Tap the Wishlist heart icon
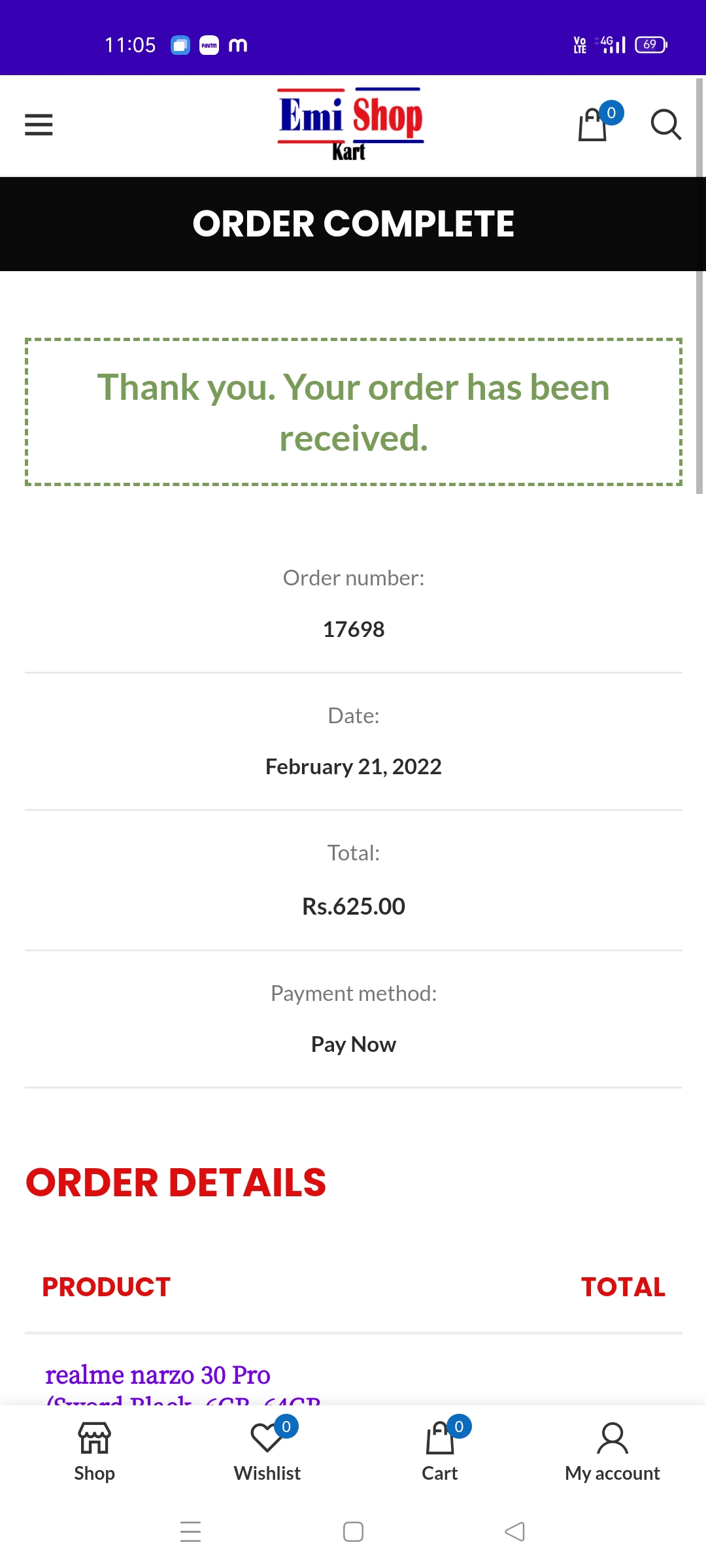706x1568 pixels. point(266,1437)
